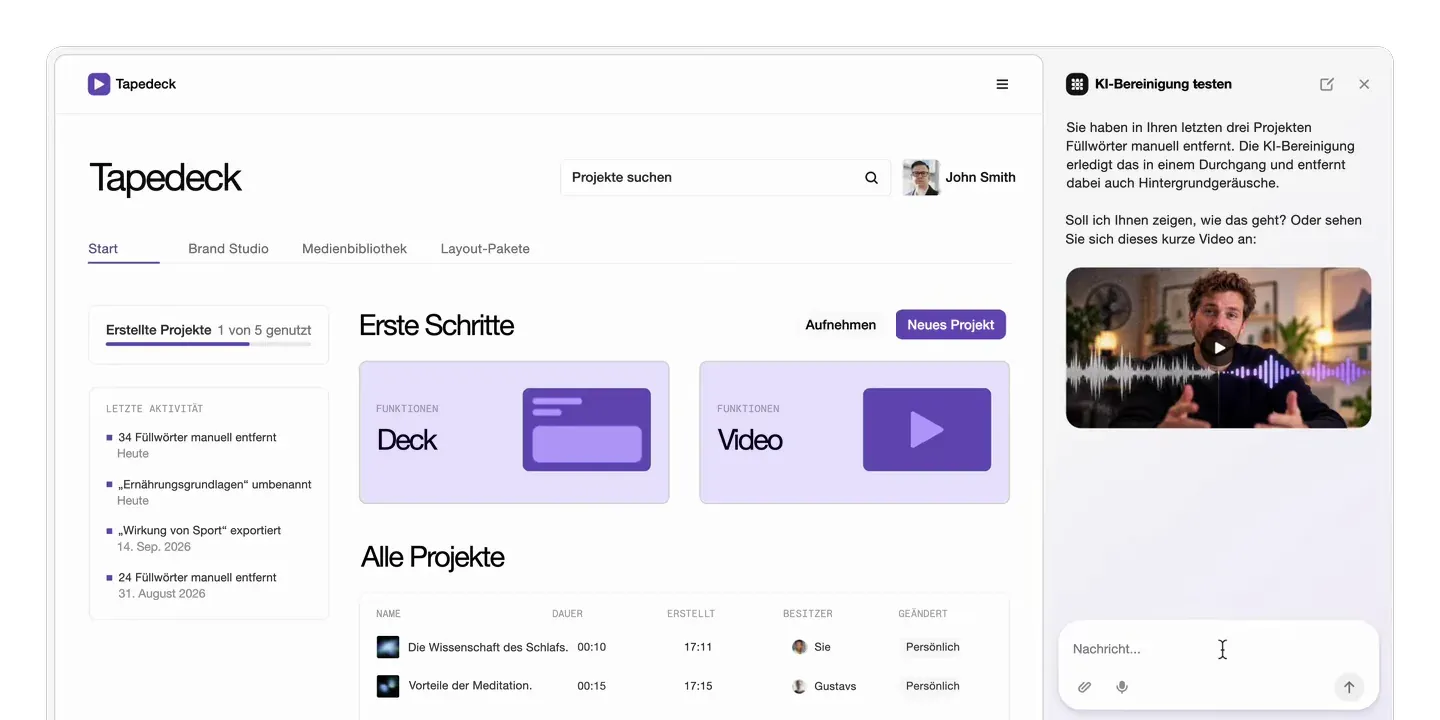Open the Deck Funktionen card
Image resolution: width=1440 pixels, height=720 pixels.
click(x=514, y=432)
